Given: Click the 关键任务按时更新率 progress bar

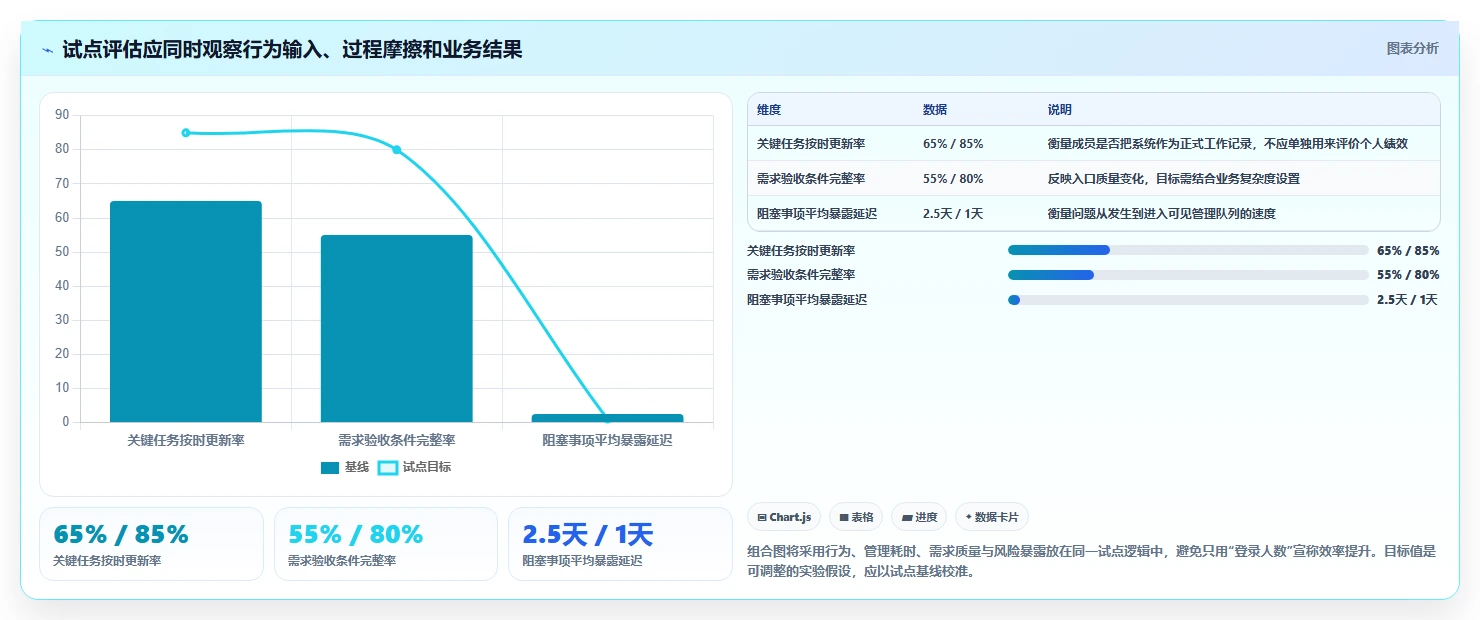Looking at the screenshot, I should (1188, 250).
